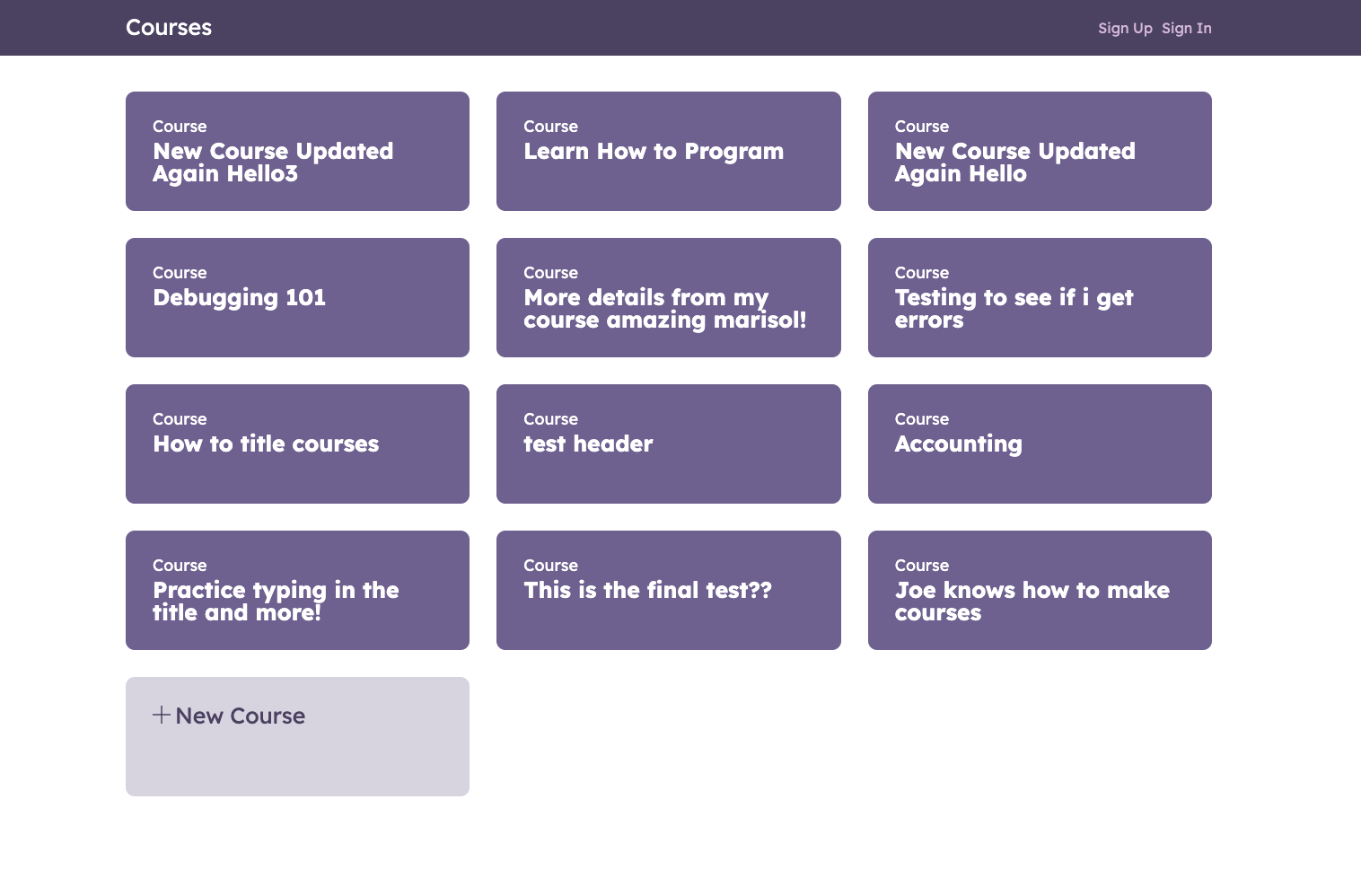Open This is the final test?? course
1361x896 pixels.
tap(668, 590)
